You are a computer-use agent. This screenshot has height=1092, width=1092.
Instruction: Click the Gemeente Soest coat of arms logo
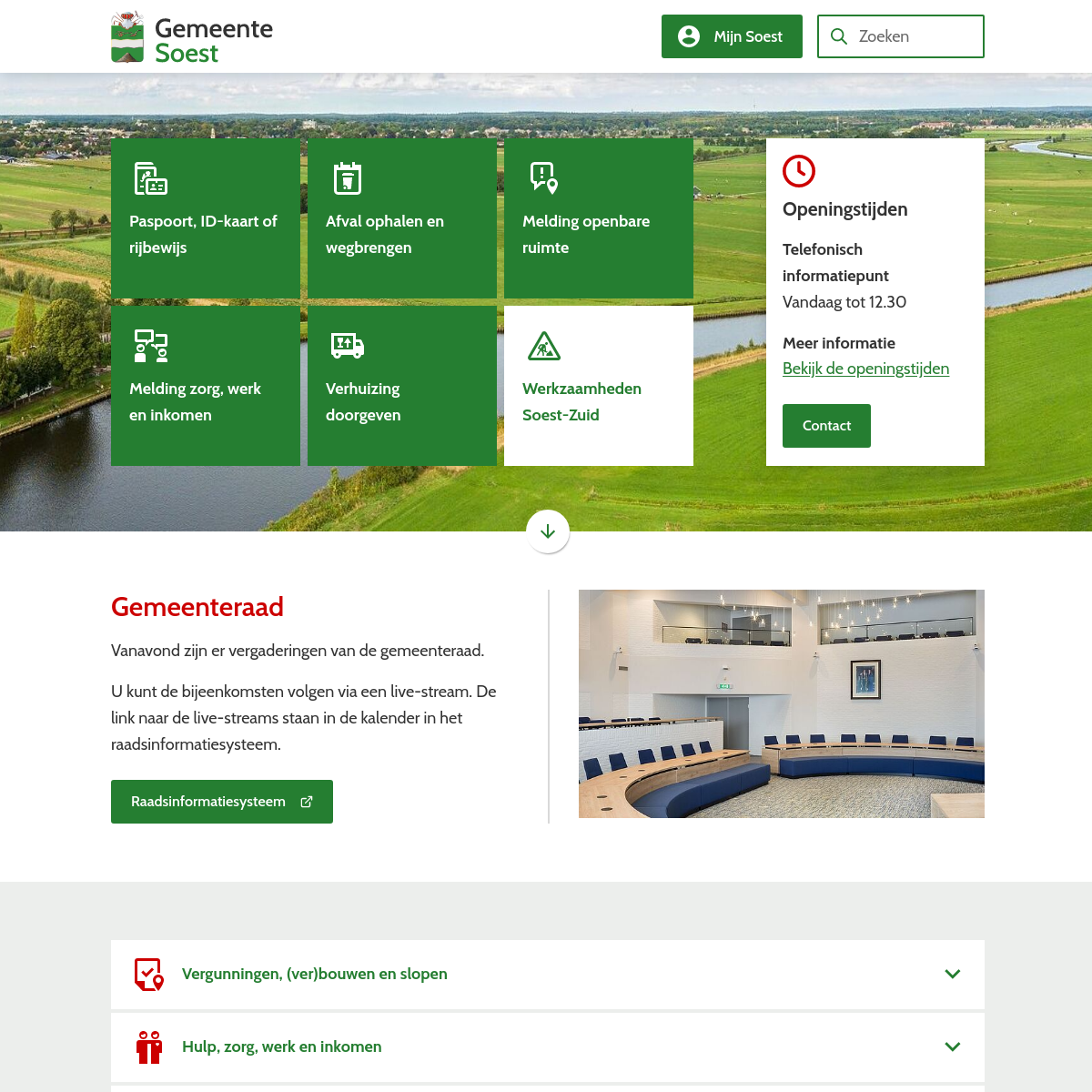pos(127,36)
